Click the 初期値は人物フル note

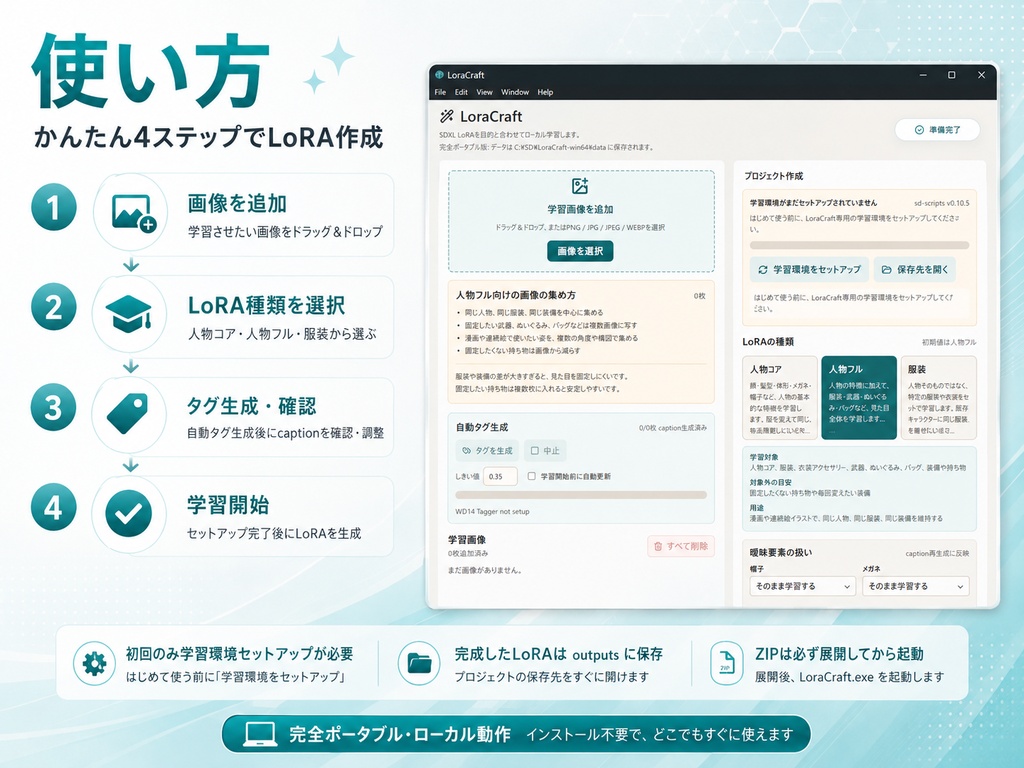tap(949, 342)
